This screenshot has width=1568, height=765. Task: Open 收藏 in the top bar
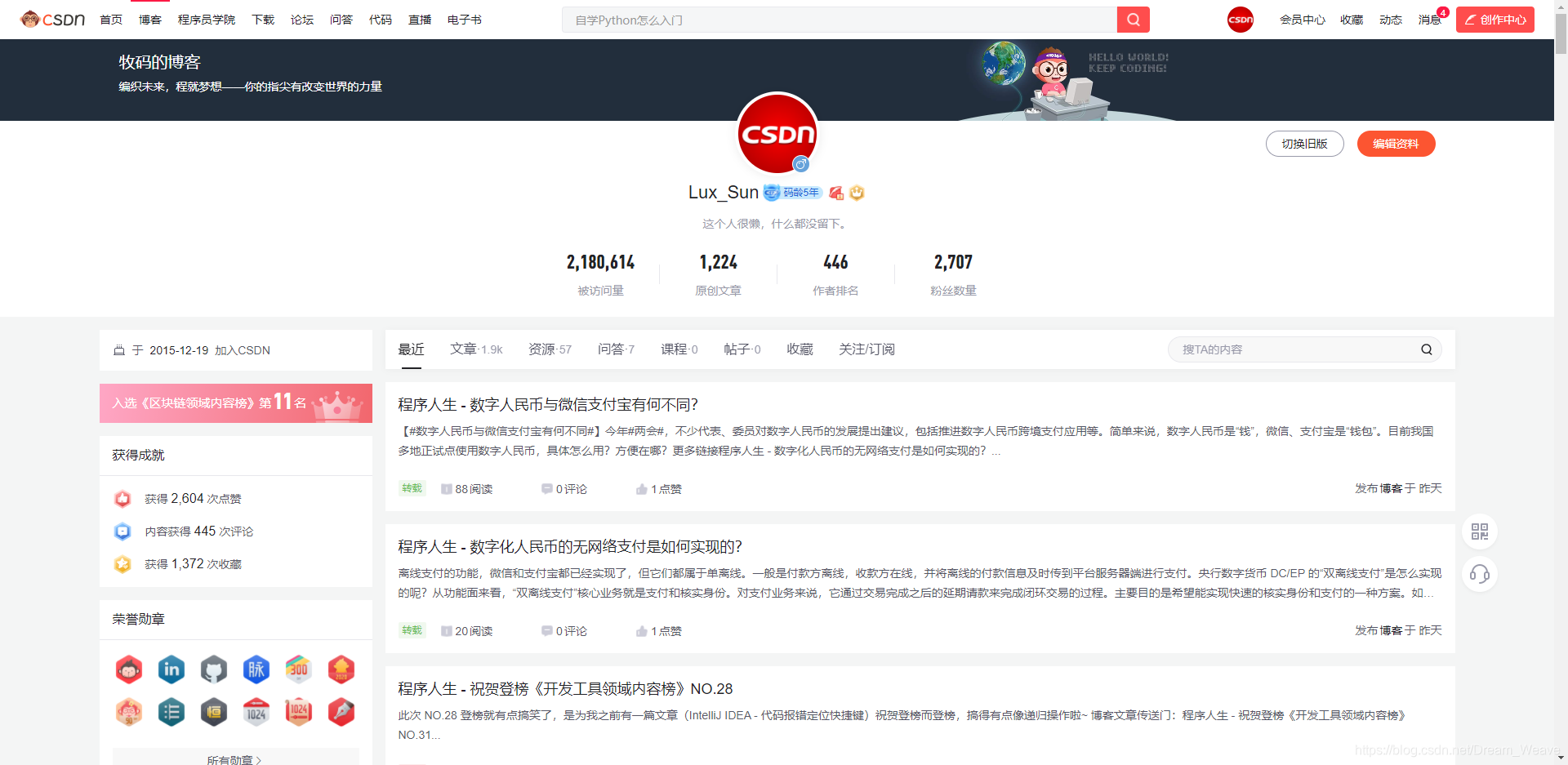pyautogui.click(x=1352, y=20)
